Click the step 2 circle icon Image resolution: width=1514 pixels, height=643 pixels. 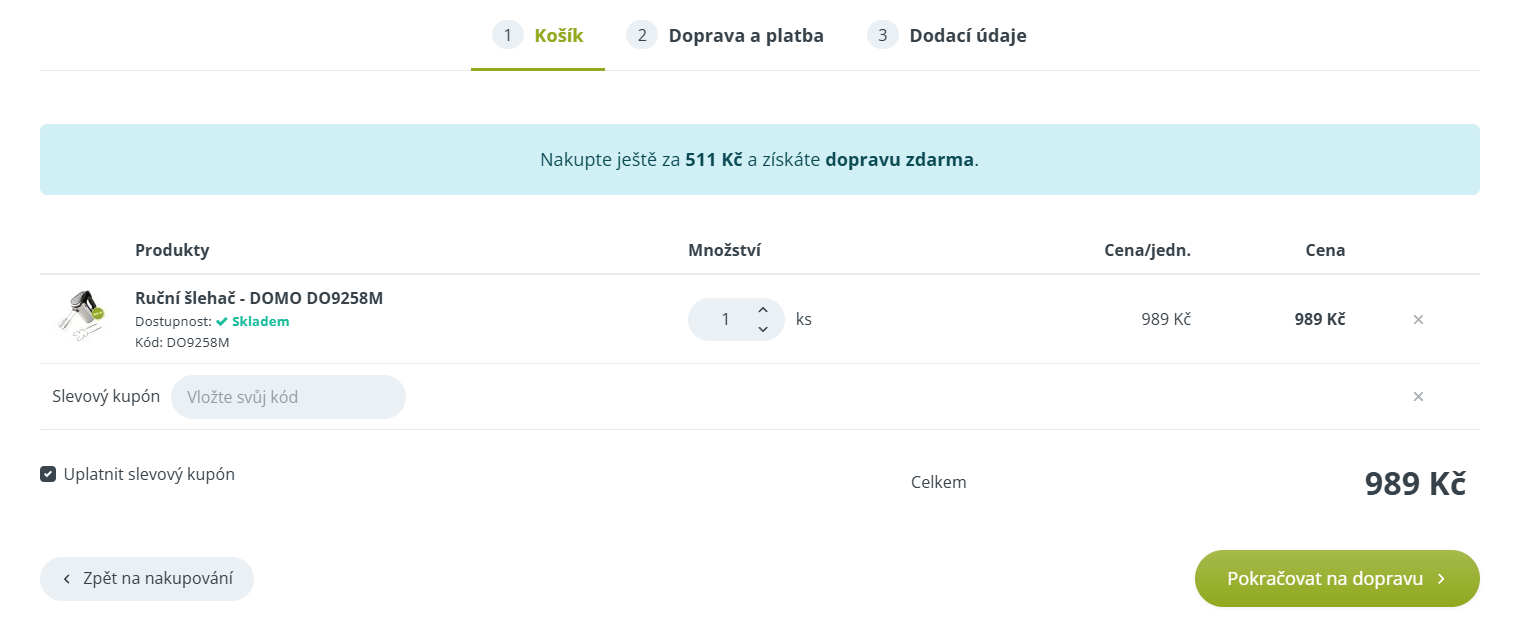[x=641, y=34]
